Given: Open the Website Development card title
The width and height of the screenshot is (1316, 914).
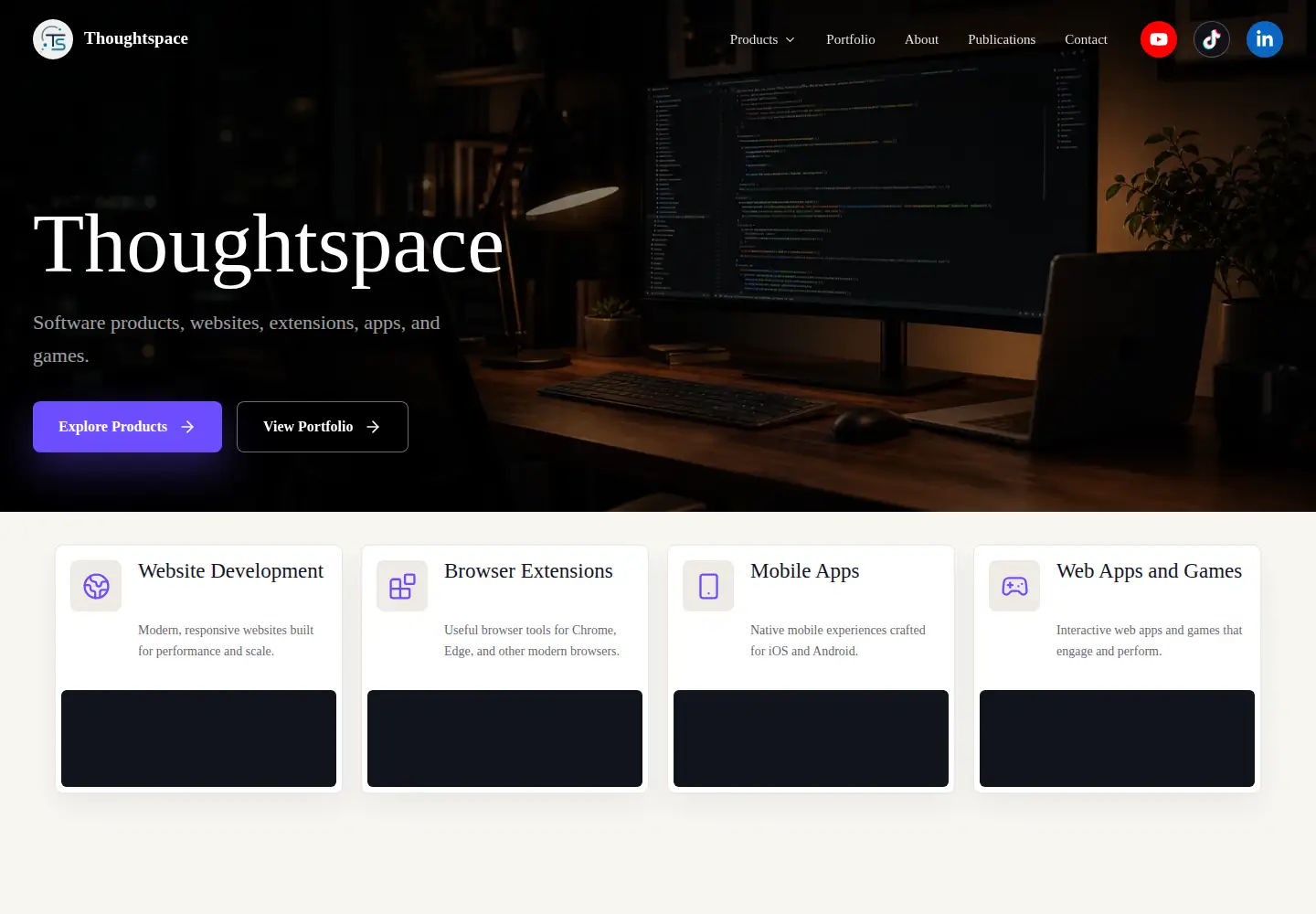Looking at the screenshot, I should pyautogui.click(x=230, y=571).
